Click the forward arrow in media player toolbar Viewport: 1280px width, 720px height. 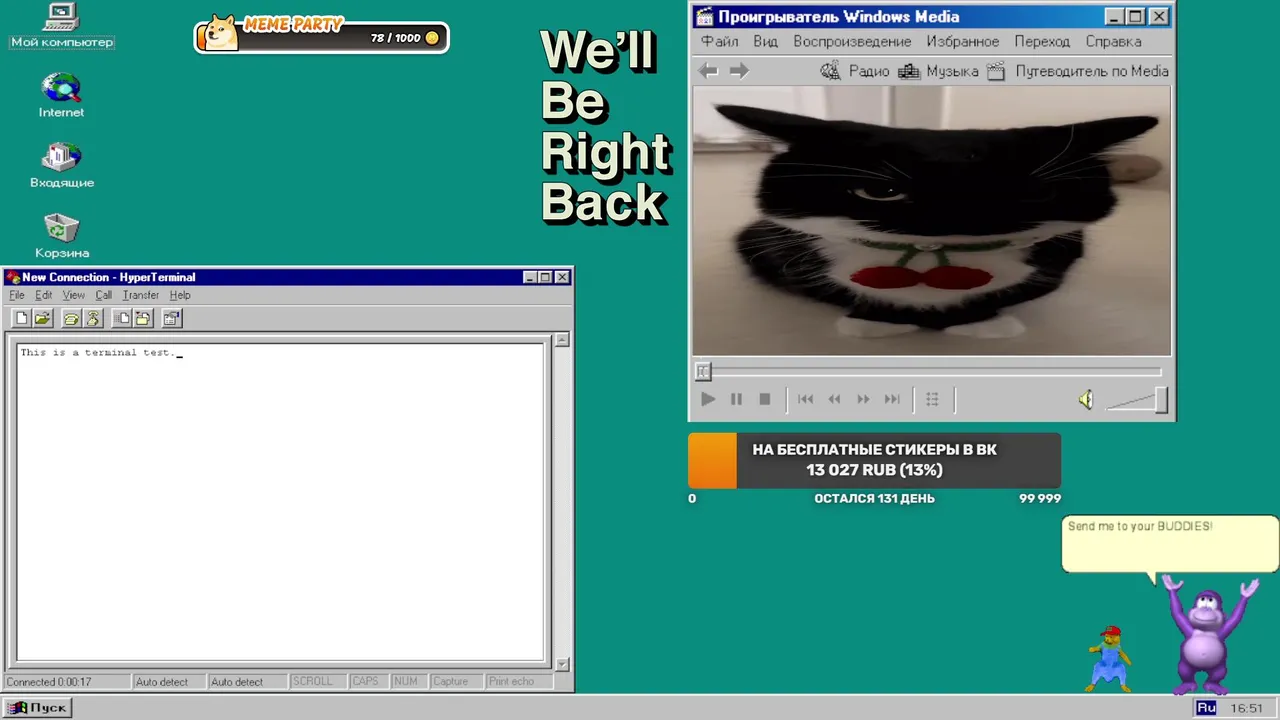tap(739, 71)
